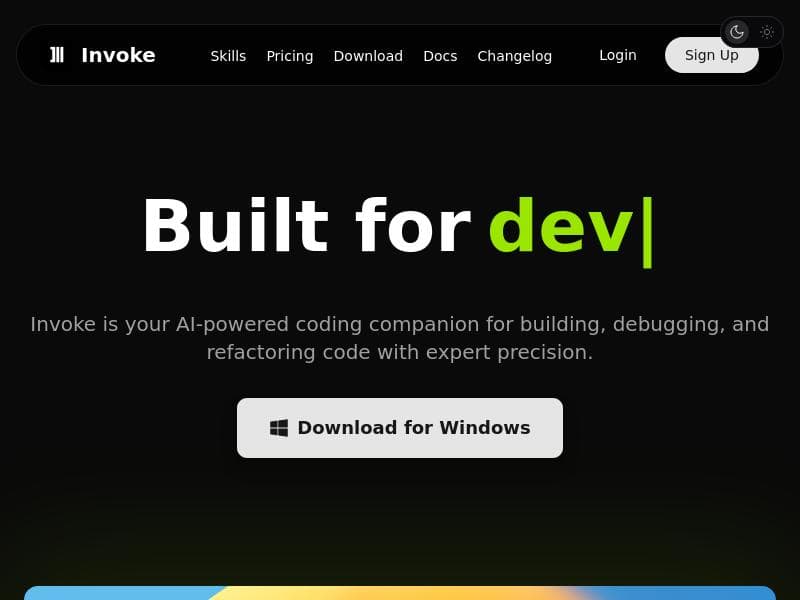Click the colorful preview image at bottom
The image size is (800, 600).
400,592
